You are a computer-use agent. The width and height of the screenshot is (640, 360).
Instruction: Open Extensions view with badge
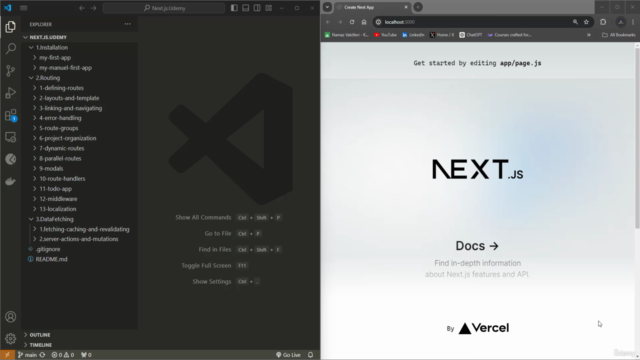click(11, 115)
